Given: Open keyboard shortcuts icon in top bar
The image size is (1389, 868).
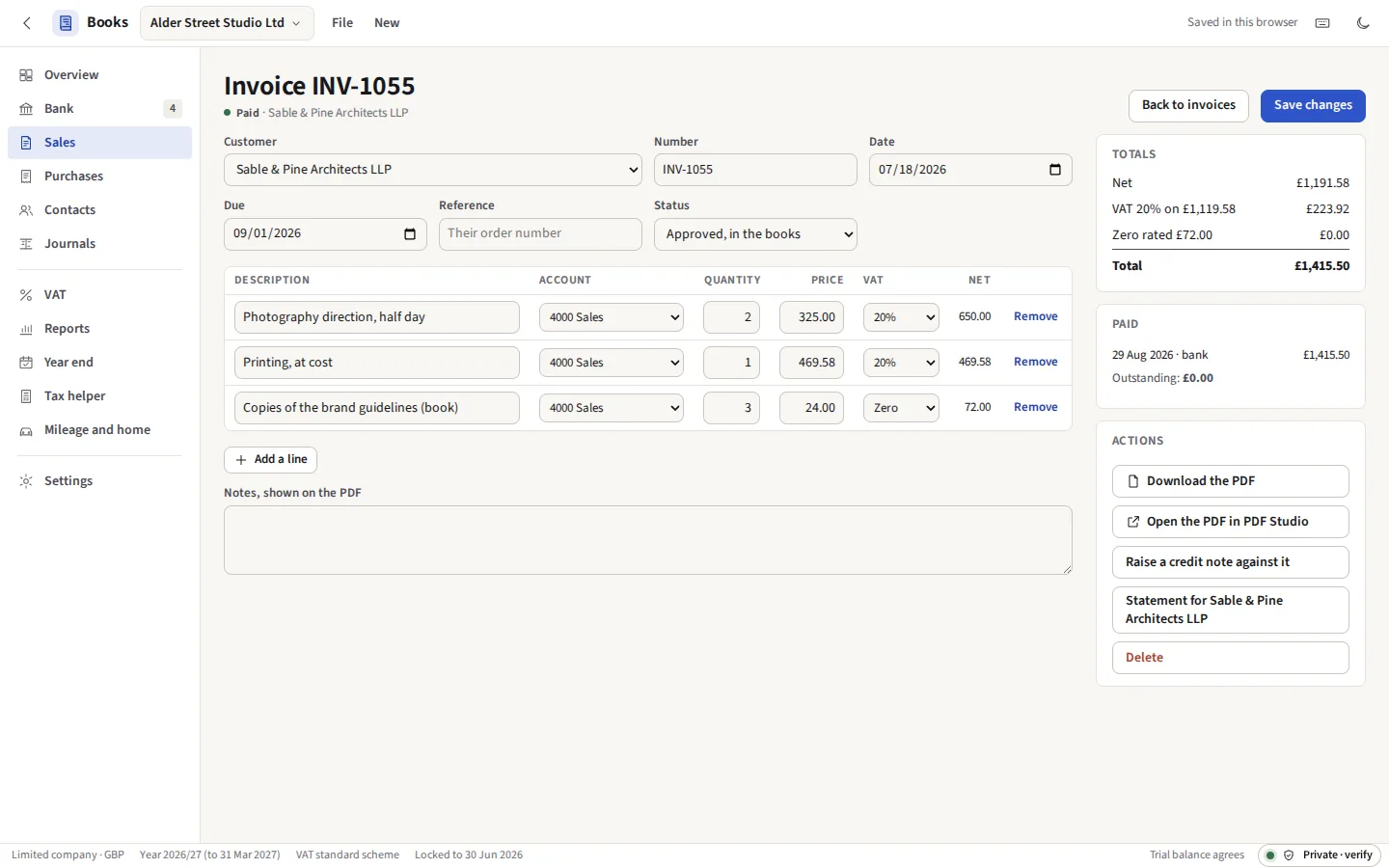Looking at the screenshot, I should [x=1322, y=23].
